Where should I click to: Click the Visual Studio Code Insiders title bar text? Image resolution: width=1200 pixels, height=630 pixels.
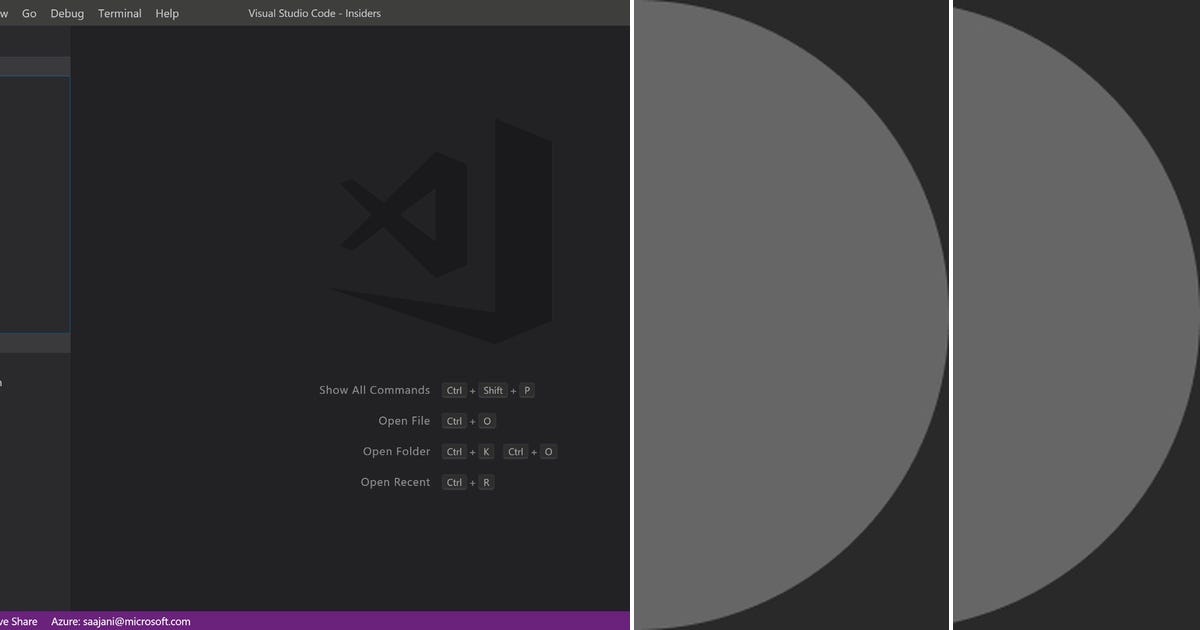(x=314, y=13)
